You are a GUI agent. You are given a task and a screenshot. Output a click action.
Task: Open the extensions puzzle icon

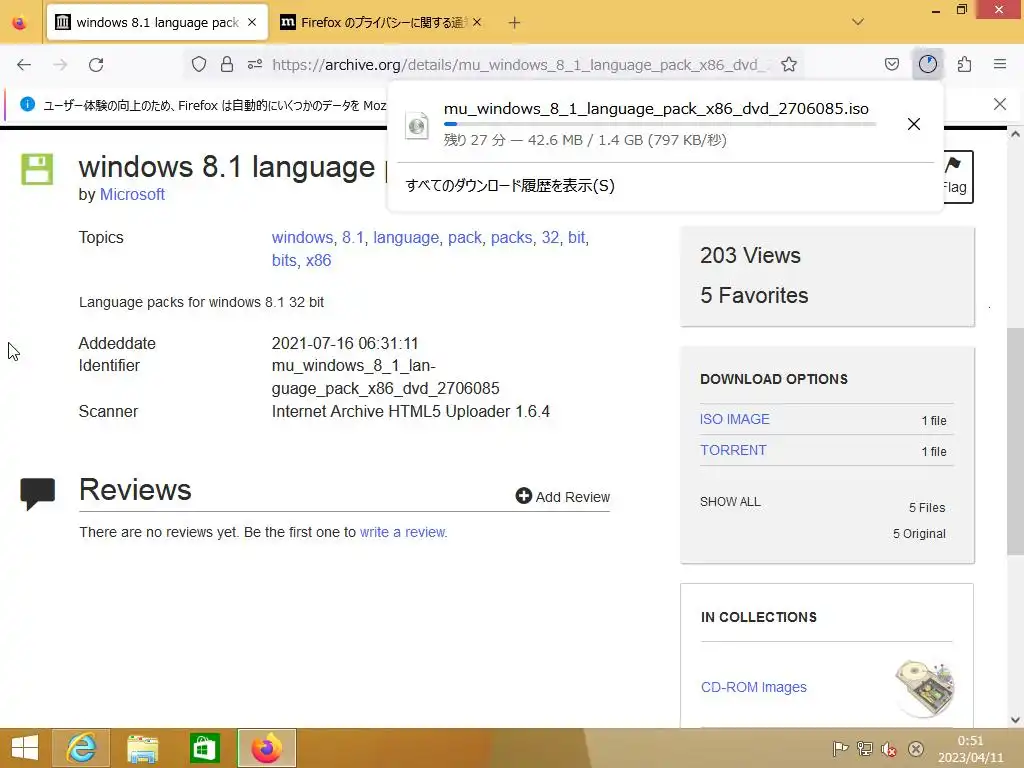tap(964, 64)
